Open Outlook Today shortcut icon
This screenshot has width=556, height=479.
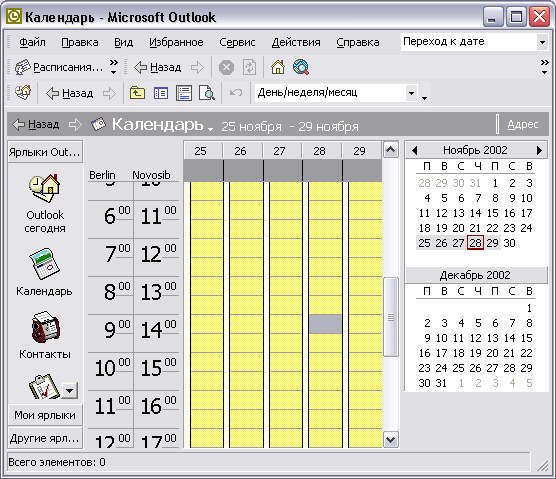tap(45, 188)
